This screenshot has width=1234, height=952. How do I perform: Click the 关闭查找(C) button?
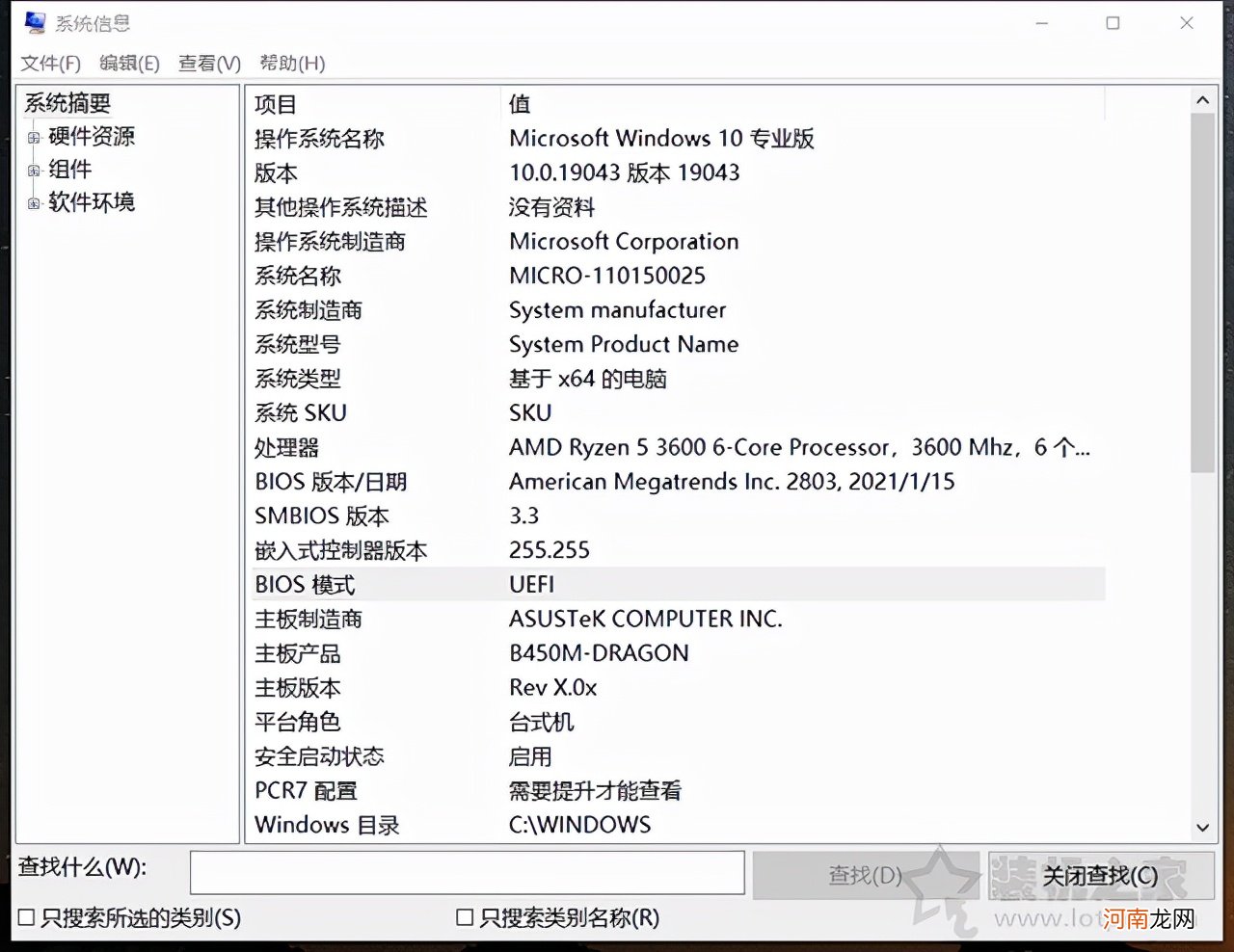1101,875
